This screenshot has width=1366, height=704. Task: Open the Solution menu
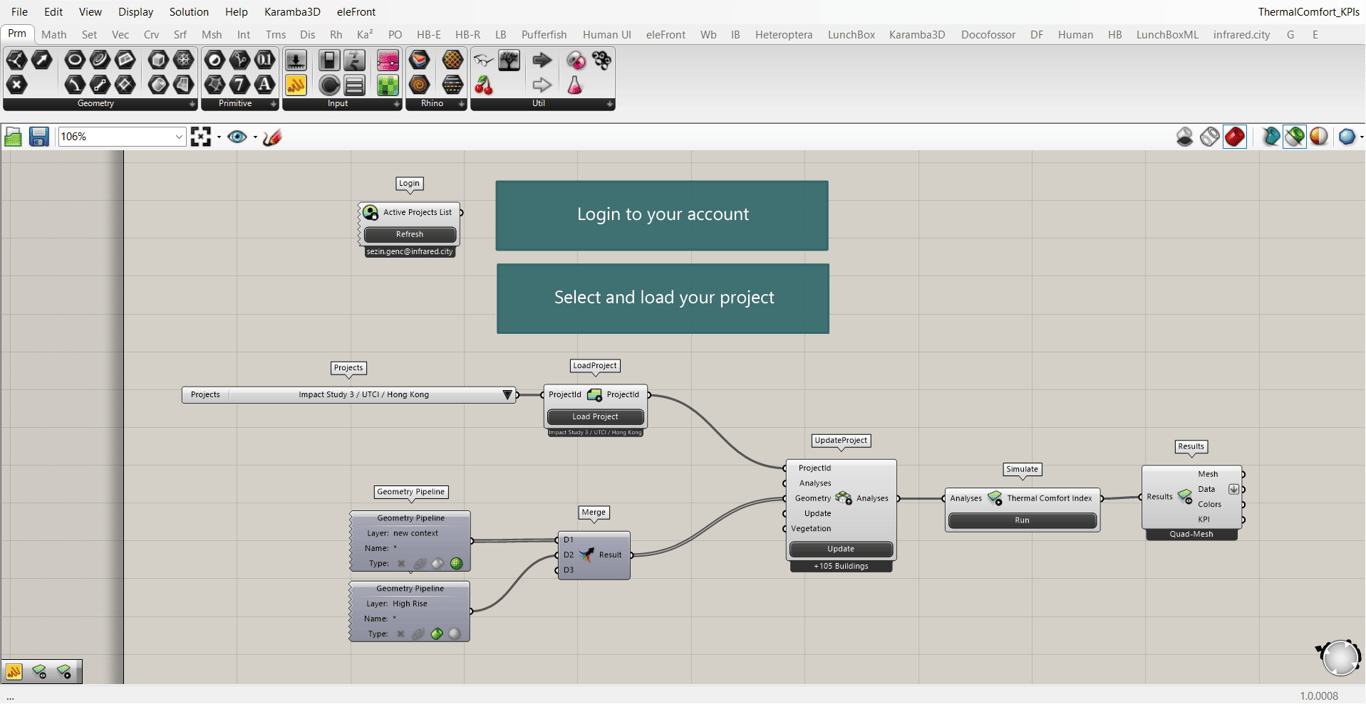[189, 12]
